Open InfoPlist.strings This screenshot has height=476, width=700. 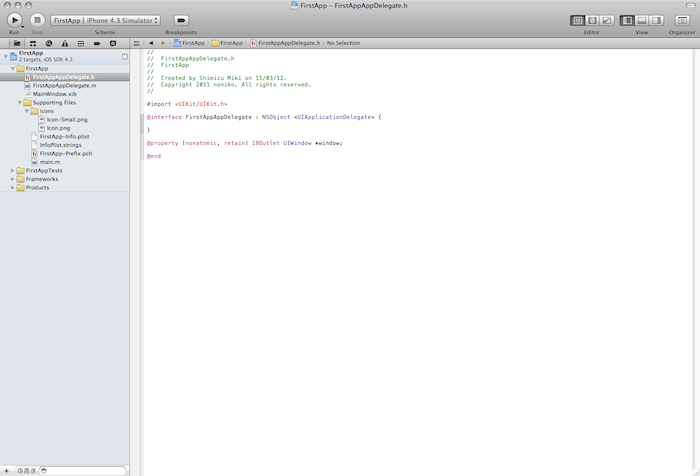pos(65,145)
